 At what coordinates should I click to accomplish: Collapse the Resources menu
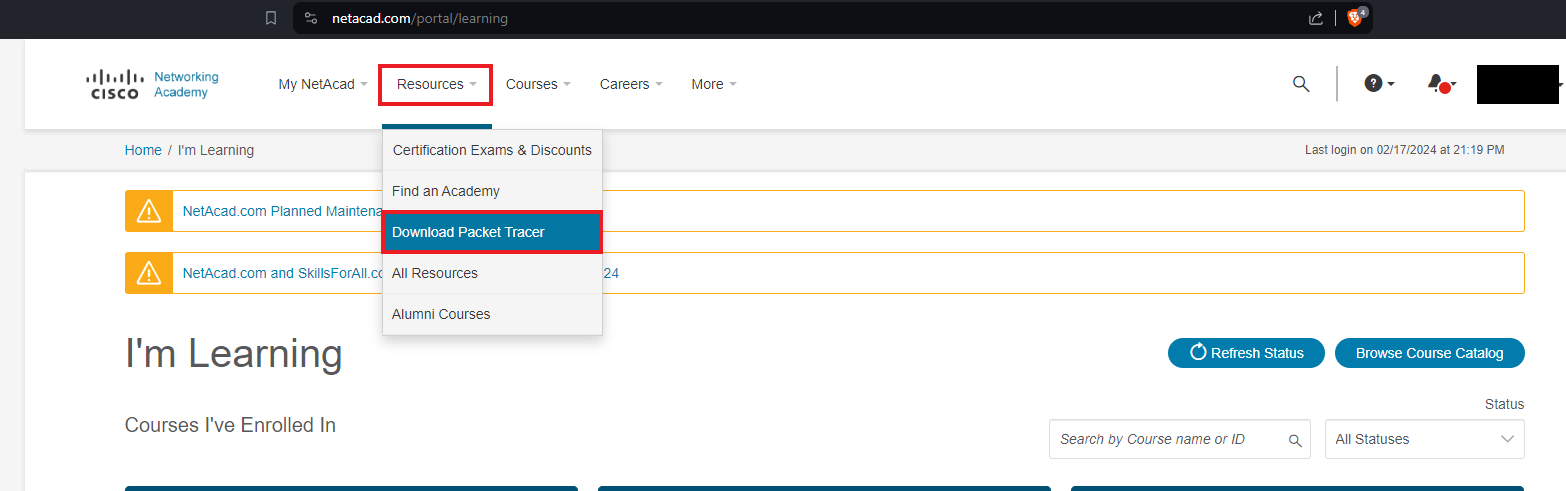click(x=436, y=84)
